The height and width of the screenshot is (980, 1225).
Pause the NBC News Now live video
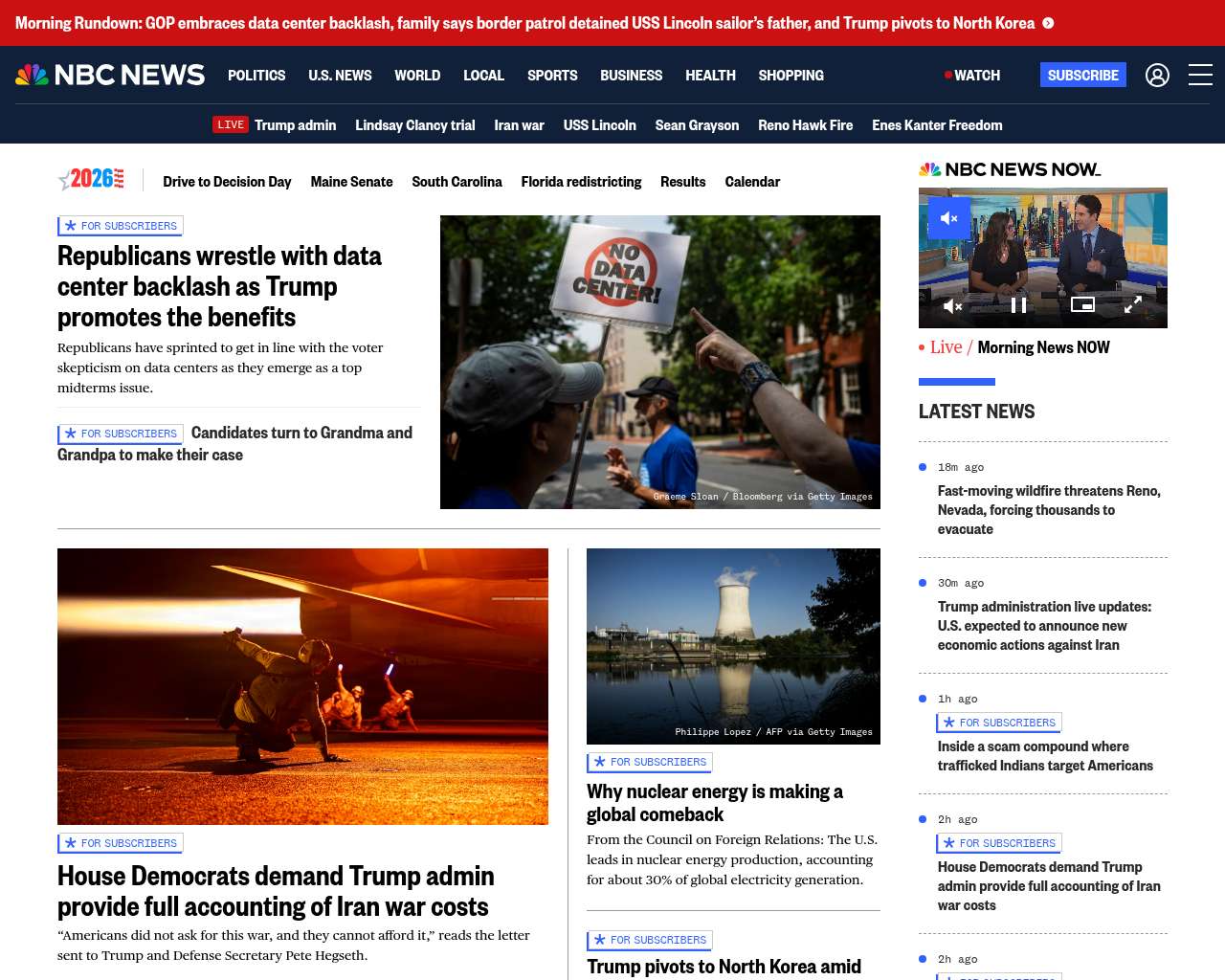pyautogui.click(x=1019, y=305)
